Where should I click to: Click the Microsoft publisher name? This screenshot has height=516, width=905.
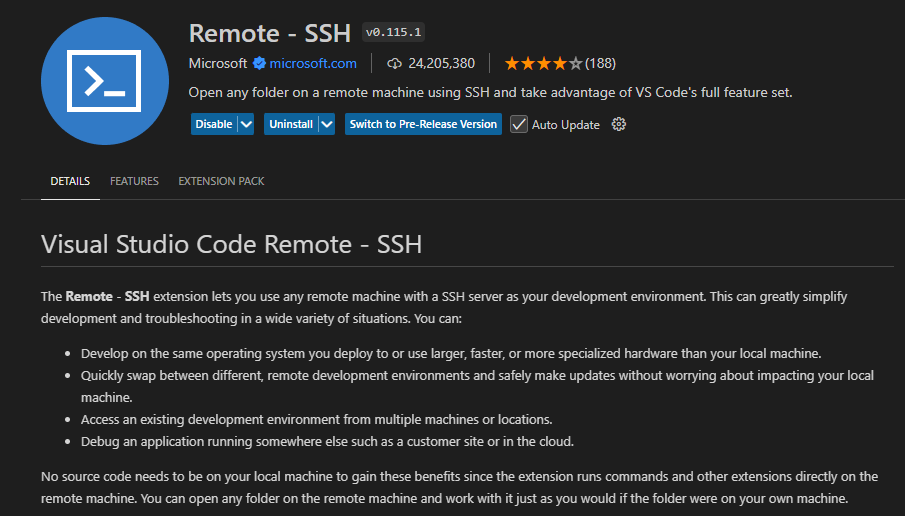(x=218, y=63)
